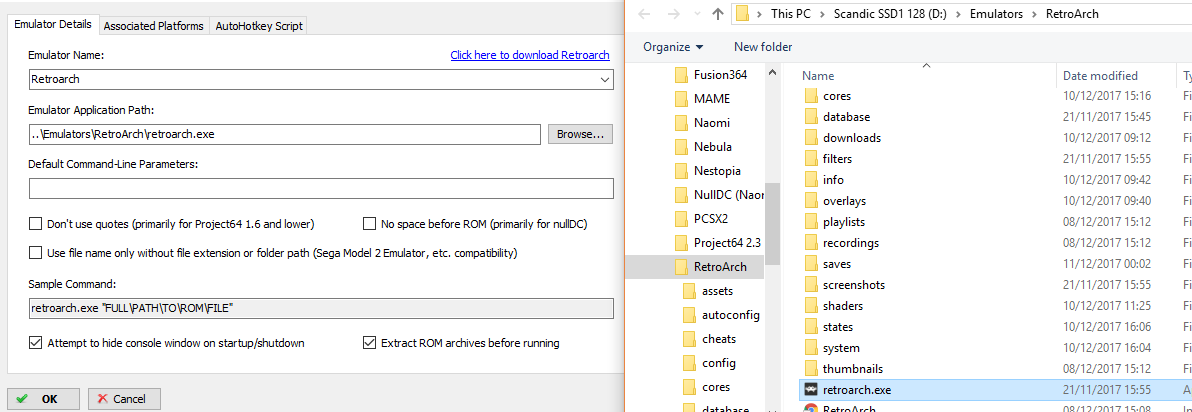Select NullDC (Naomi) folder in tree
Screen dimensions: 1192x412
(x=728, y=195)
